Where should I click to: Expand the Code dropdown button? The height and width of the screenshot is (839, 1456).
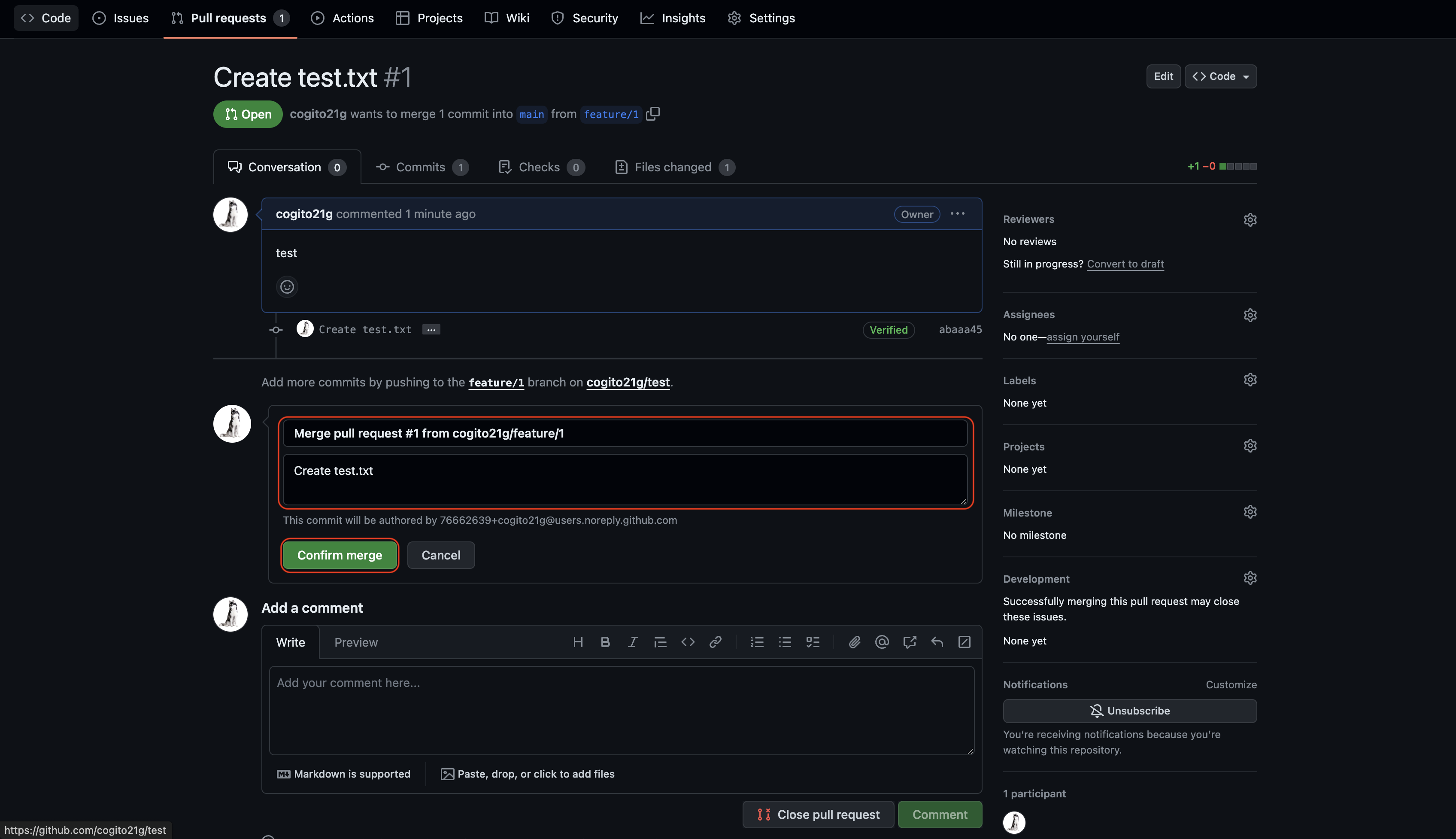(1220, 76)
